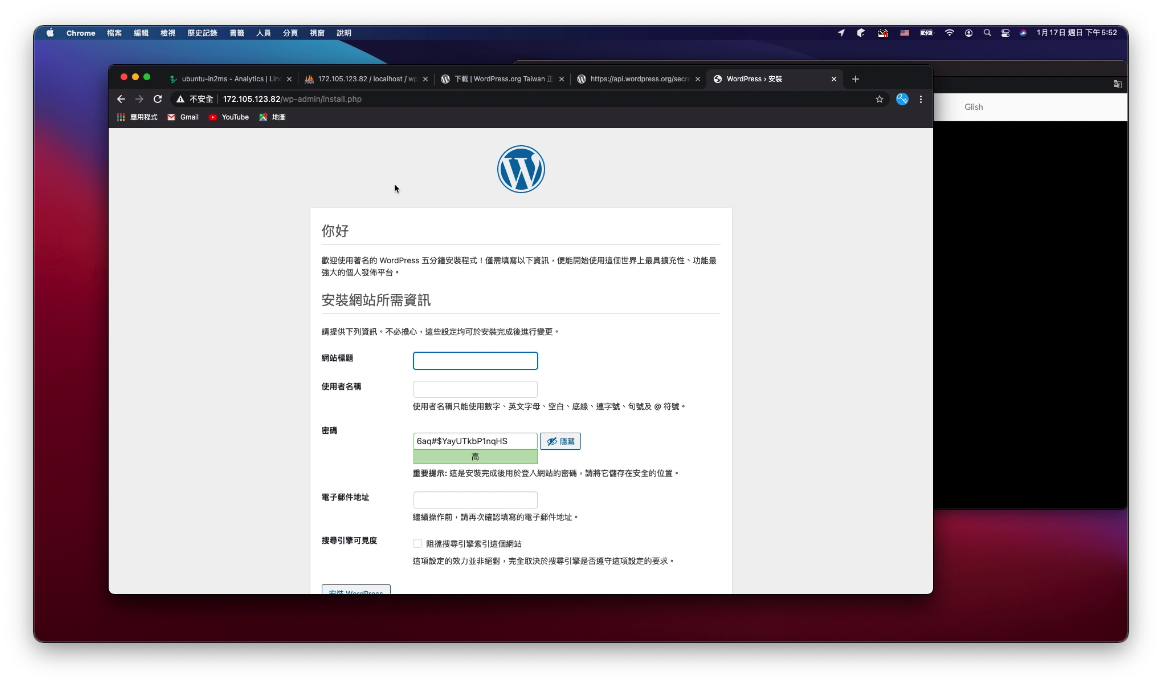Open the Apps grid bookmark icon
This screenshot has width=1162, height=684.
tap(121, 117)
